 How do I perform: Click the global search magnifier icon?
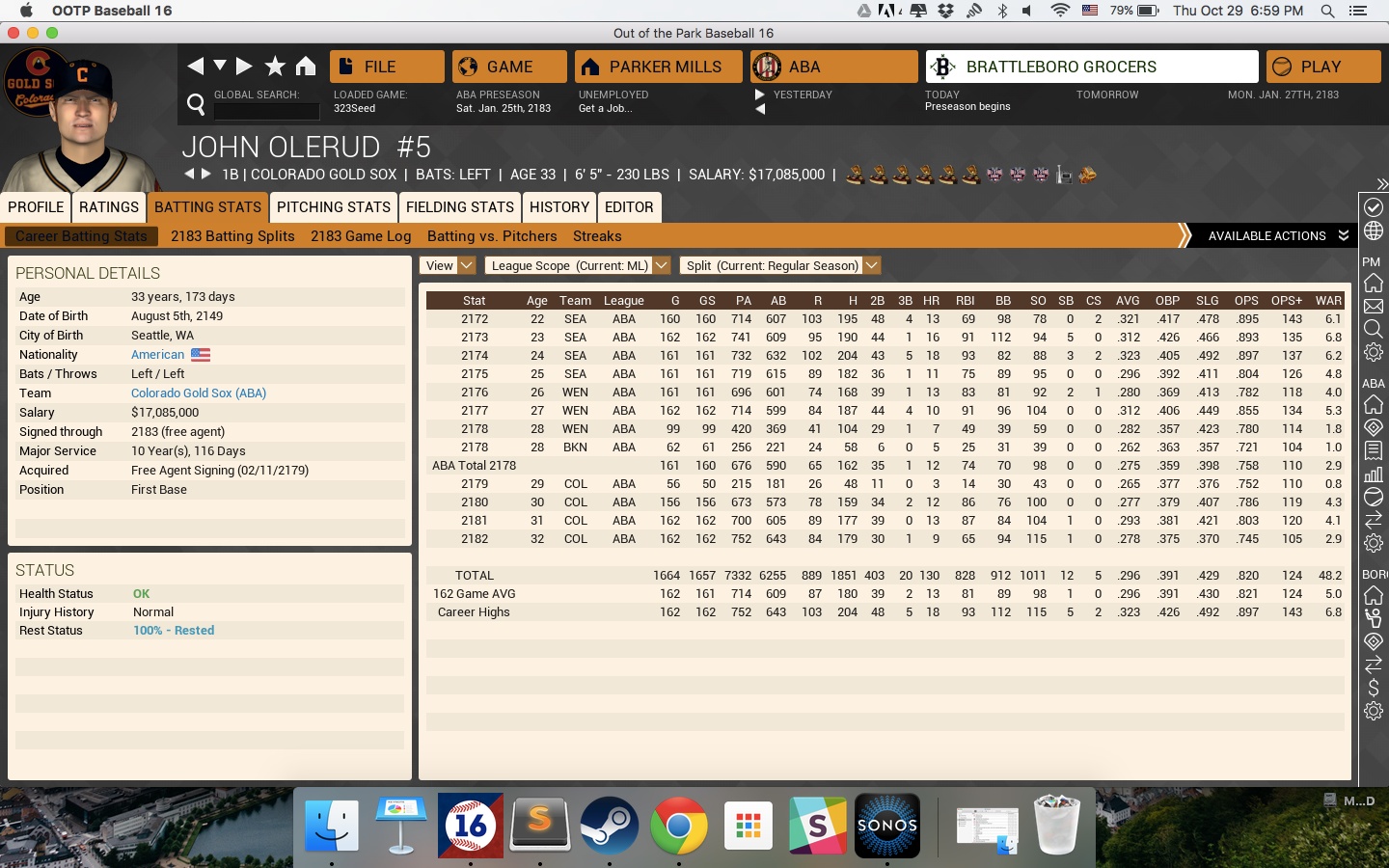point(196,104)
